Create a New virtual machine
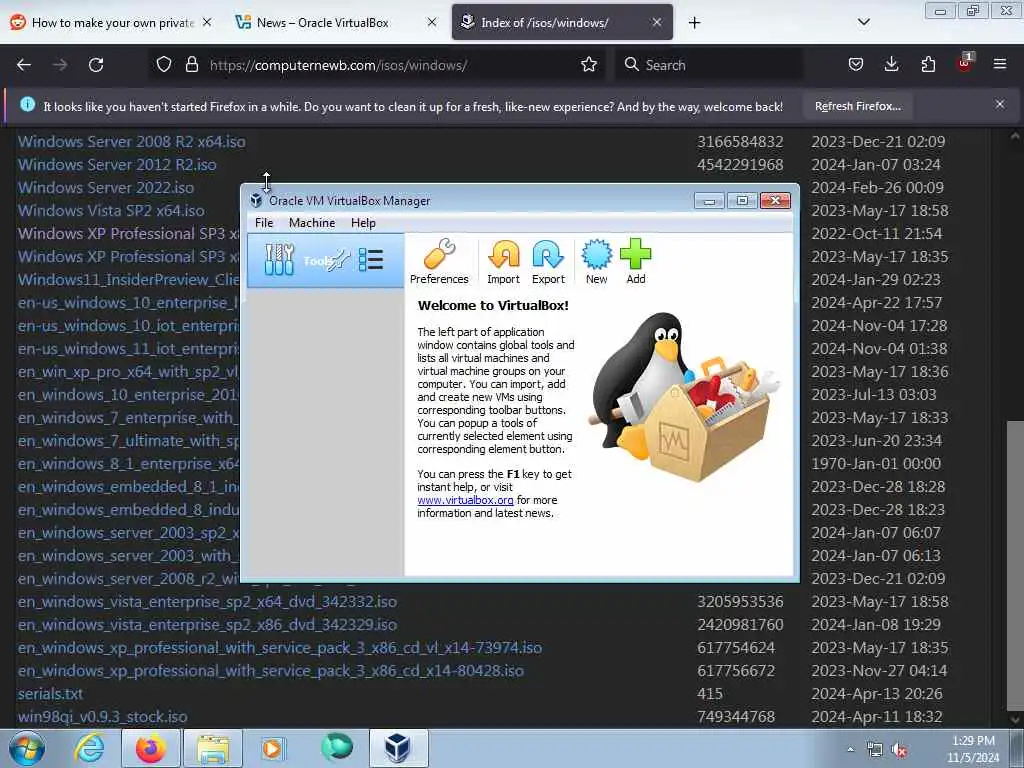 coord(596,262)
